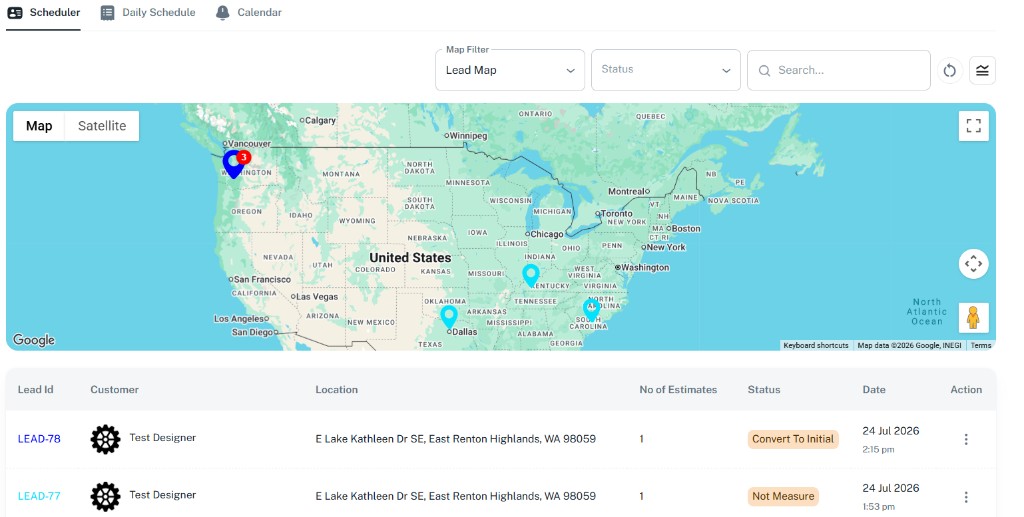Click the Lead Id column header
The width and height of the screenshot is (1024, 517).
[35, 390]
